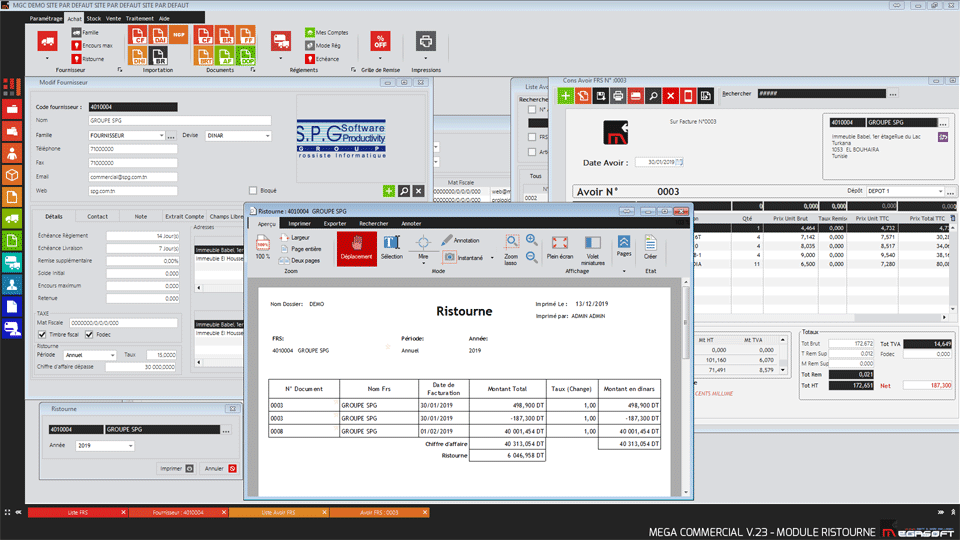Image resolution: width=960 pixels, height=540 pixels.
Task: Click the Fournisseur truck icon in ribbon
Action: click(47, 42)
